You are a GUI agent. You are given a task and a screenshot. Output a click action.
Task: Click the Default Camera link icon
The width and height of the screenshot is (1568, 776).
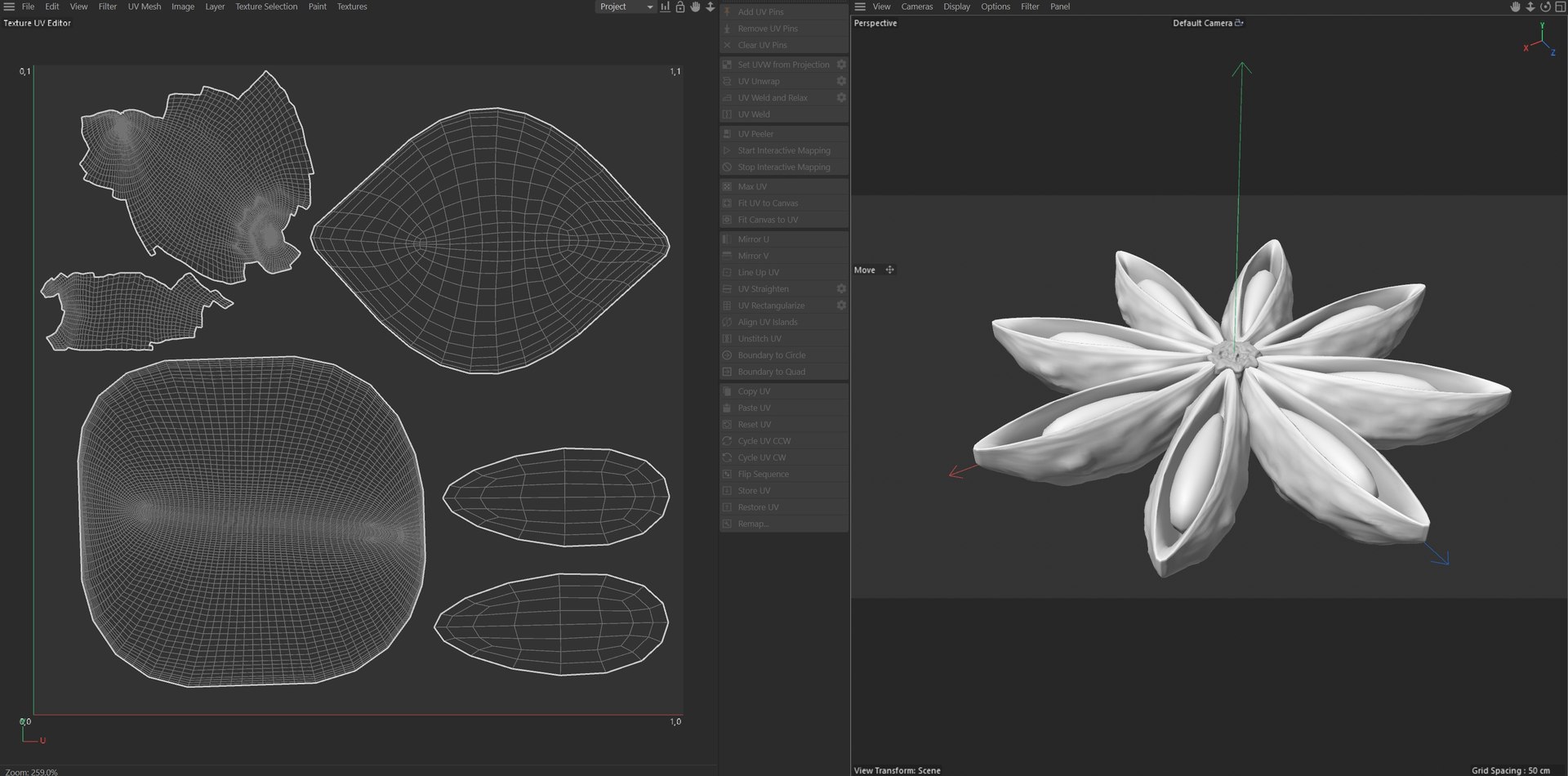[x=1239, y=23]
